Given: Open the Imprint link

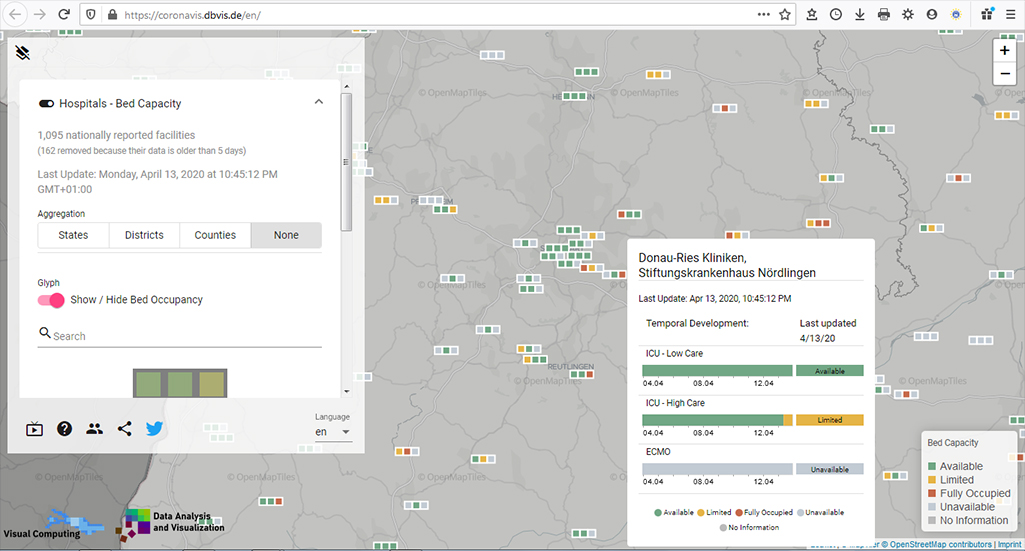Looking at the screenshot, I should click(1009, 544).
